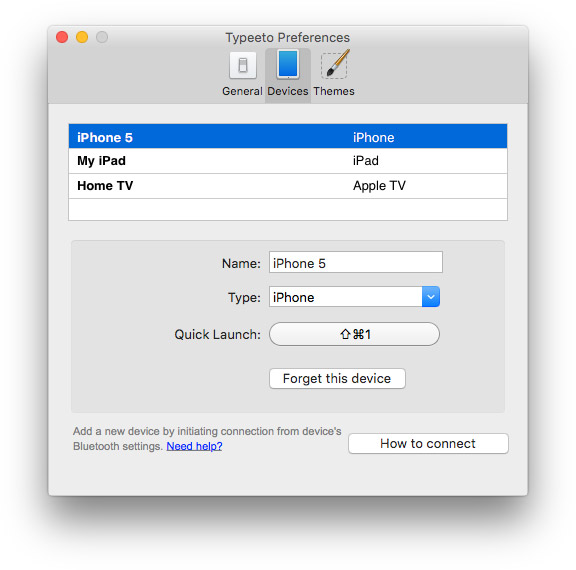Set the Quick Launch shortcut button
Screen dimensions: 576x570
click(x=354, y=334)
